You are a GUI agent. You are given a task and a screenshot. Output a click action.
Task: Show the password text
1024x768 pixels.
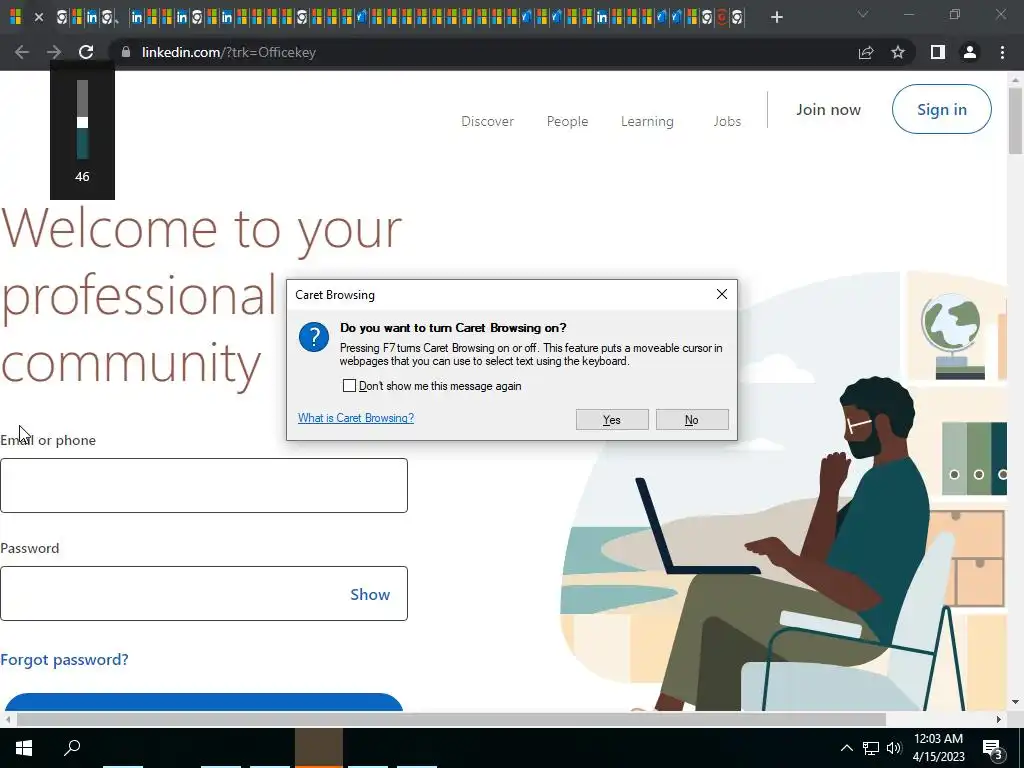click(x=370, y=594)
